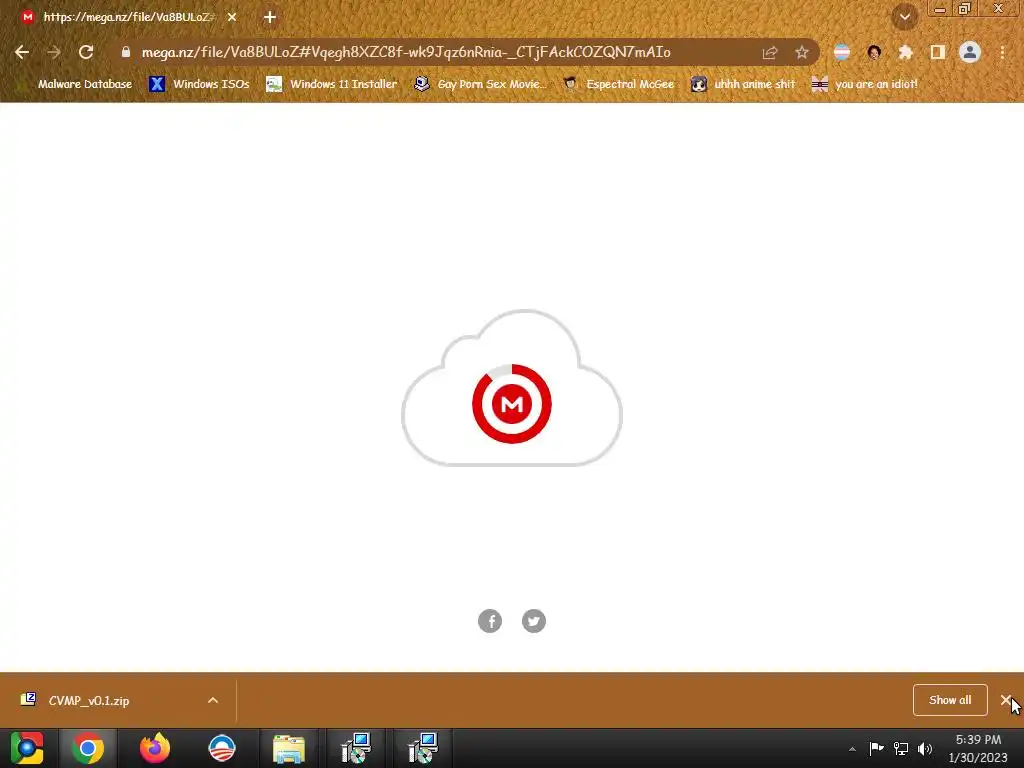1024x768 pixels.
Task: Open the Espectral McGee bookmark
Action: point(618,84)
